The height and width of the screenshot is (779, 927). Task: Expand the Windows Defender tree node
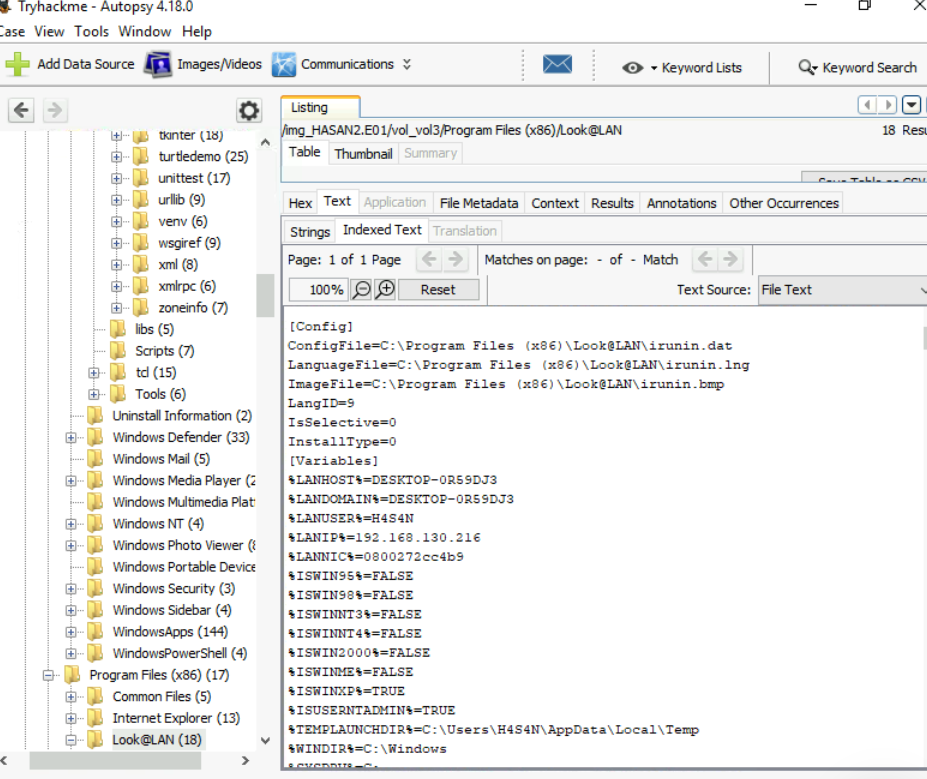point(71,437)
